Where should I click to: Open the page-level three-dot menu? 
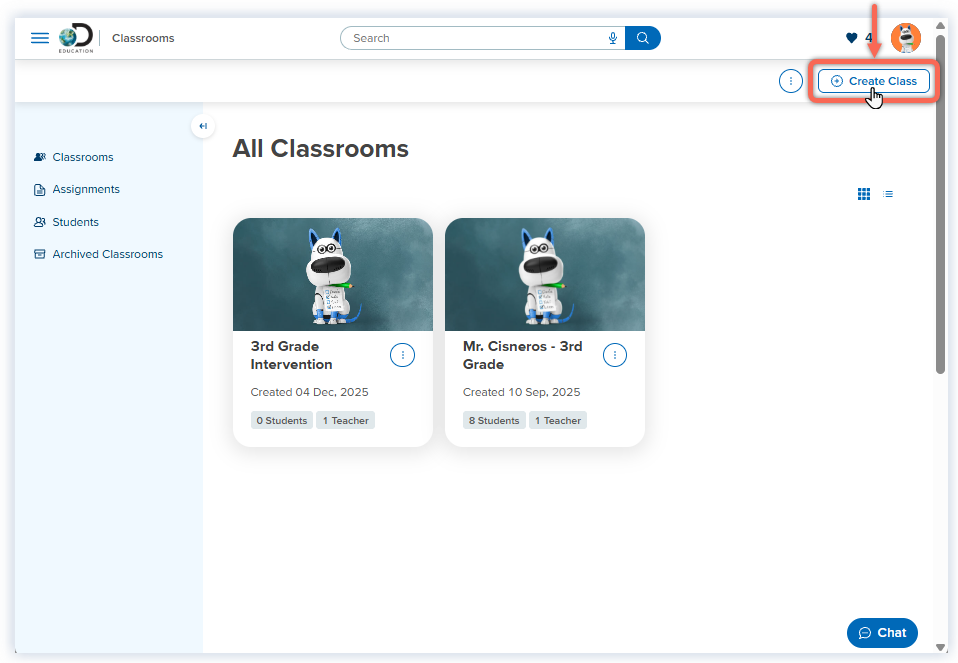click(790, 81)
